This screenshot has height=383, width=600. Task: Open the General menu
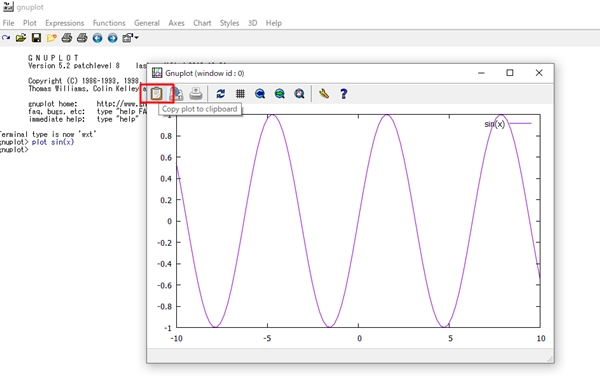pyautogui.click(x=147, y=23)
